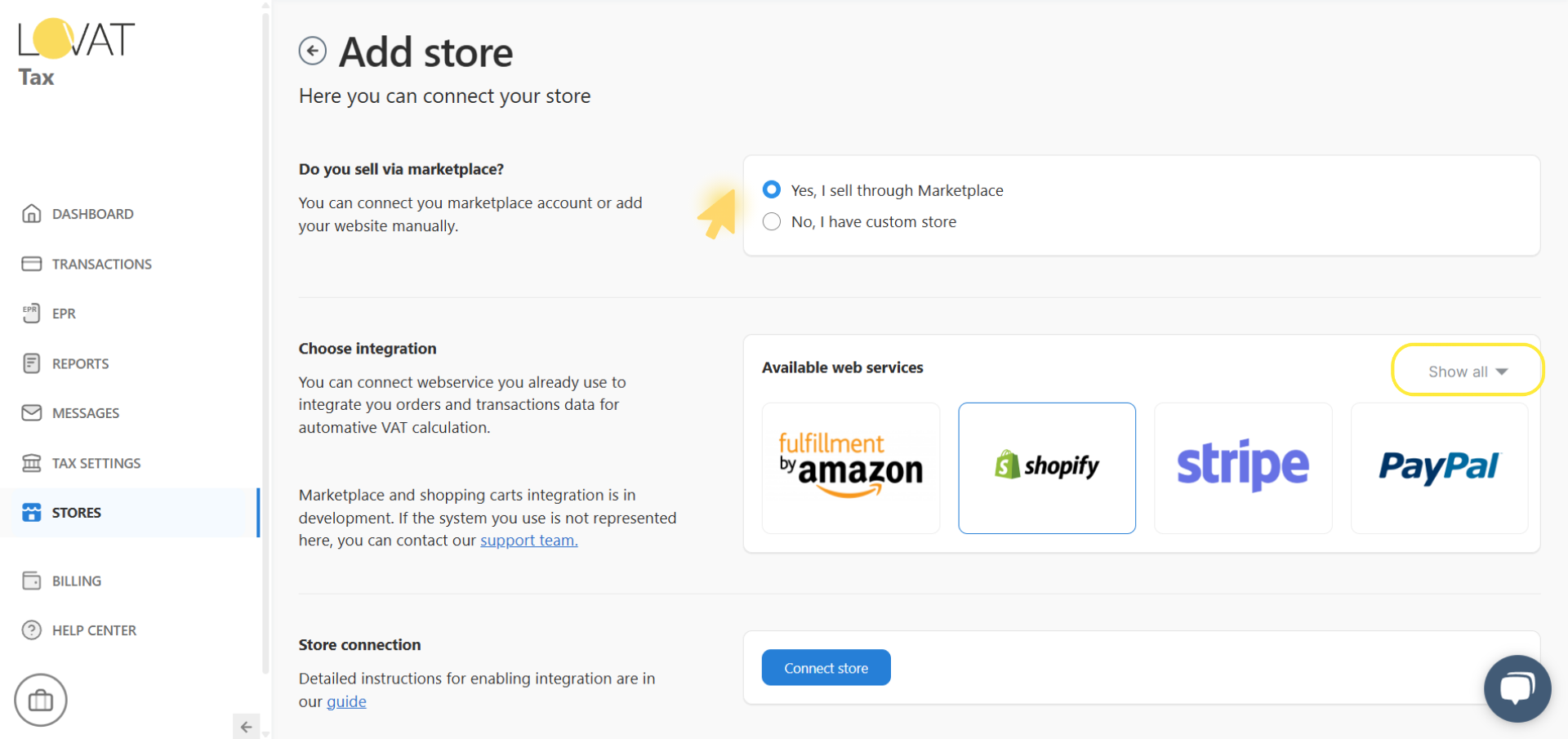This screenshot has width=1568, height=739.
Task: Choose the Shopify integration card
Action: (x=1047, y=468)
